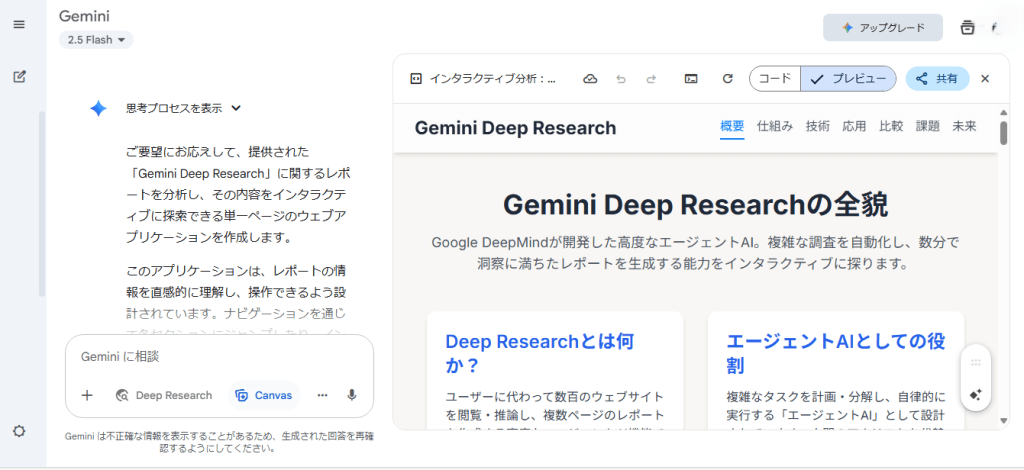The image size is (1024, 470).
Task: Select the 仕組み nav tab
Action: 775,127
